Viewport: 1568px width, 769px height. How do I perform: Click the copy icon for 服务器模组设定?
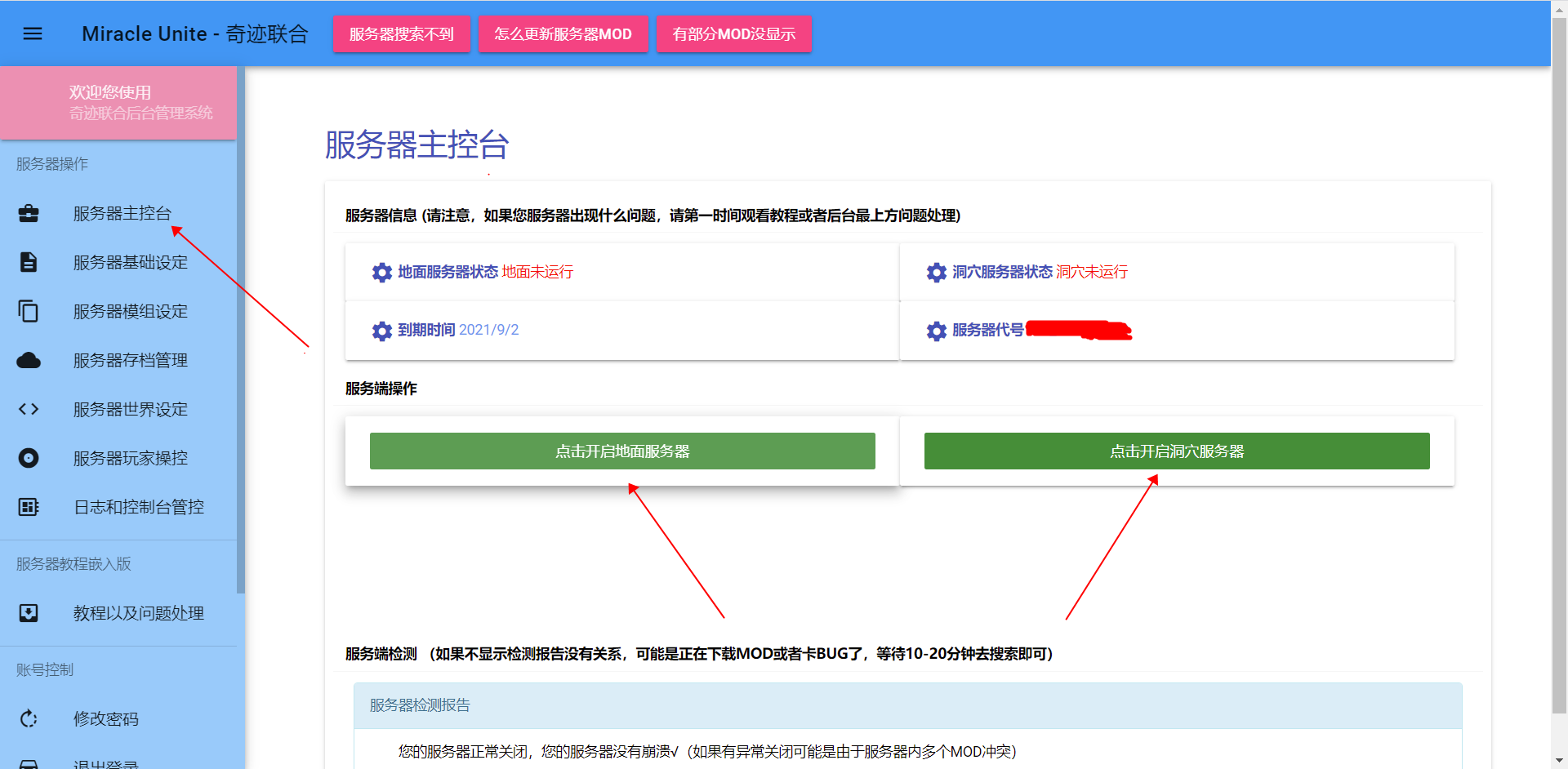[29, 311]
